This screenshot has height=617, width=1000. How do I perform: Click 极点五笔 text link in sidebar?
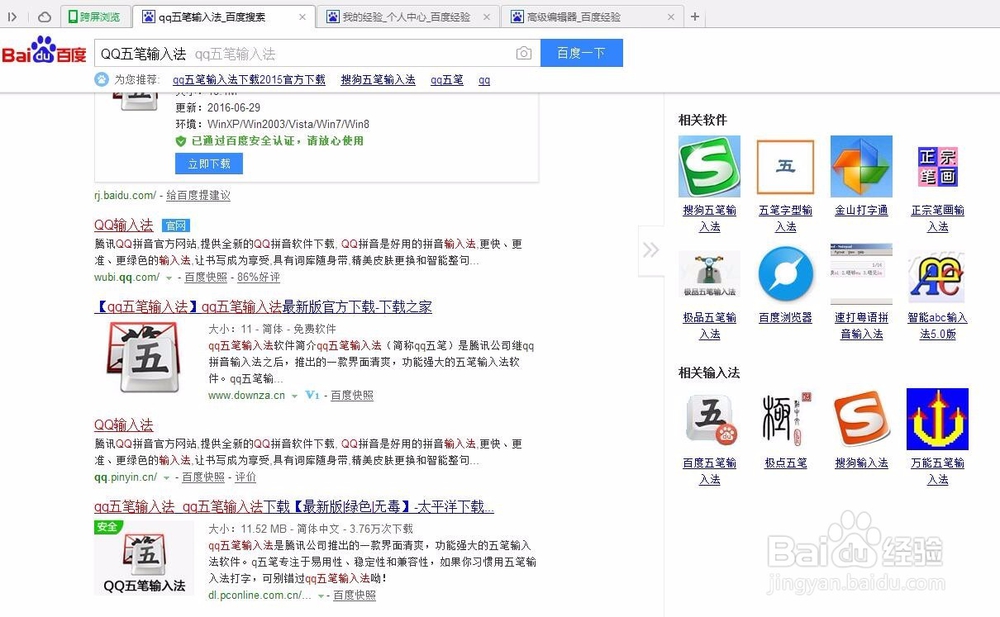[786, 463]
